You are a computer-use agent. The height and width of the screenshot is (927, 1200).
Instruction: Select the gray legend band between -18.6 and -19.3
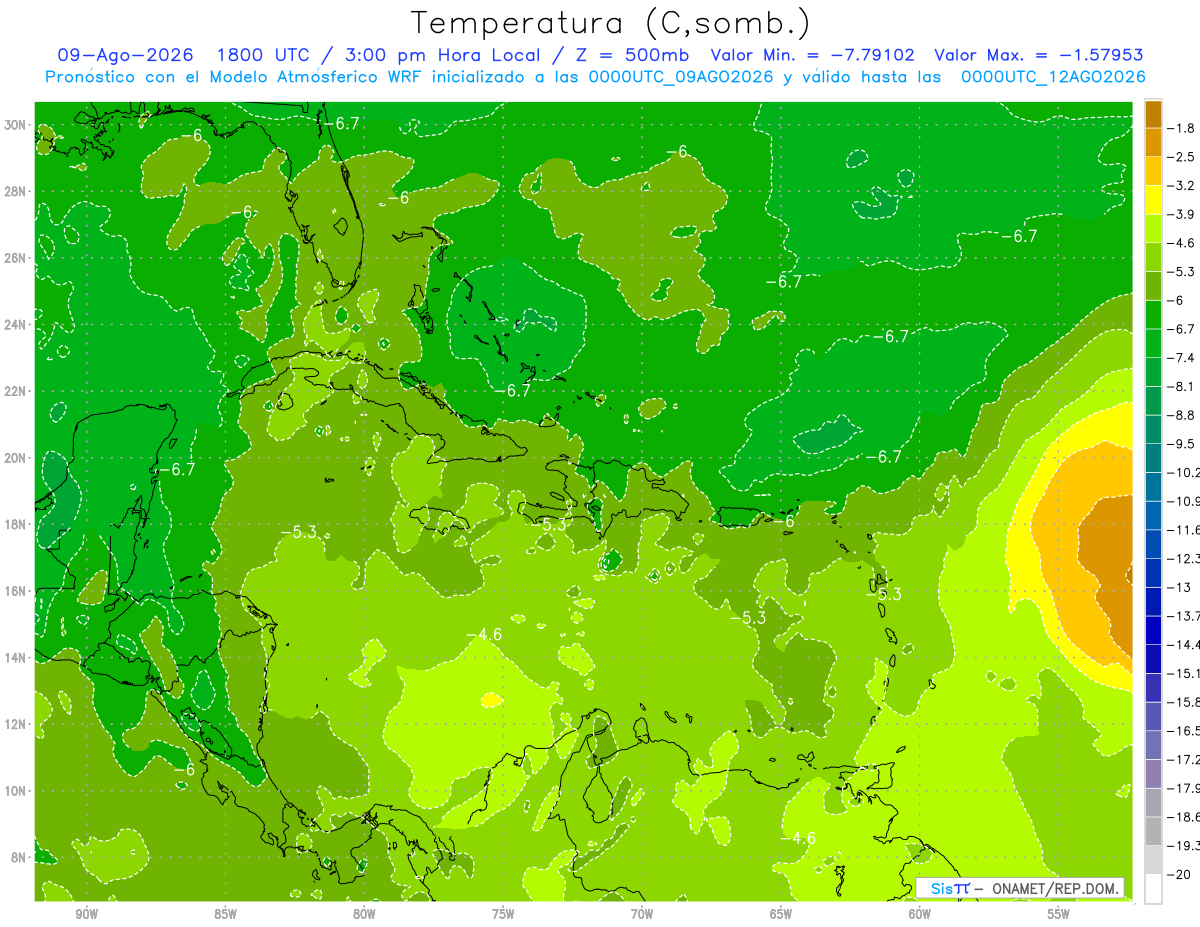coord(1153,832)
